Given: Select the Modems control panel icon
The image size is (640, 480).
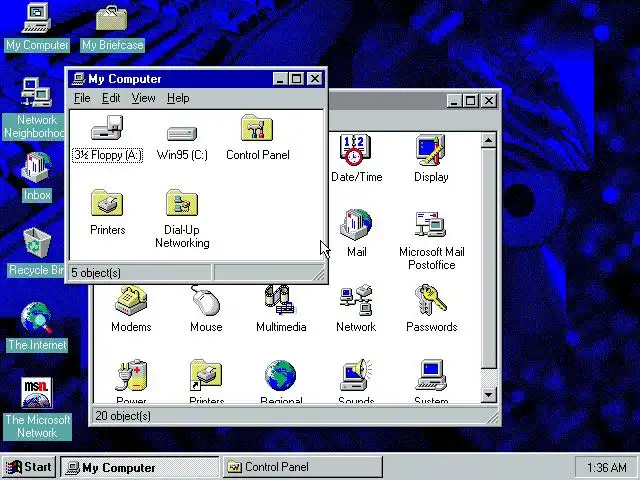Looking at the screenshot, I should tap(131, 300).
